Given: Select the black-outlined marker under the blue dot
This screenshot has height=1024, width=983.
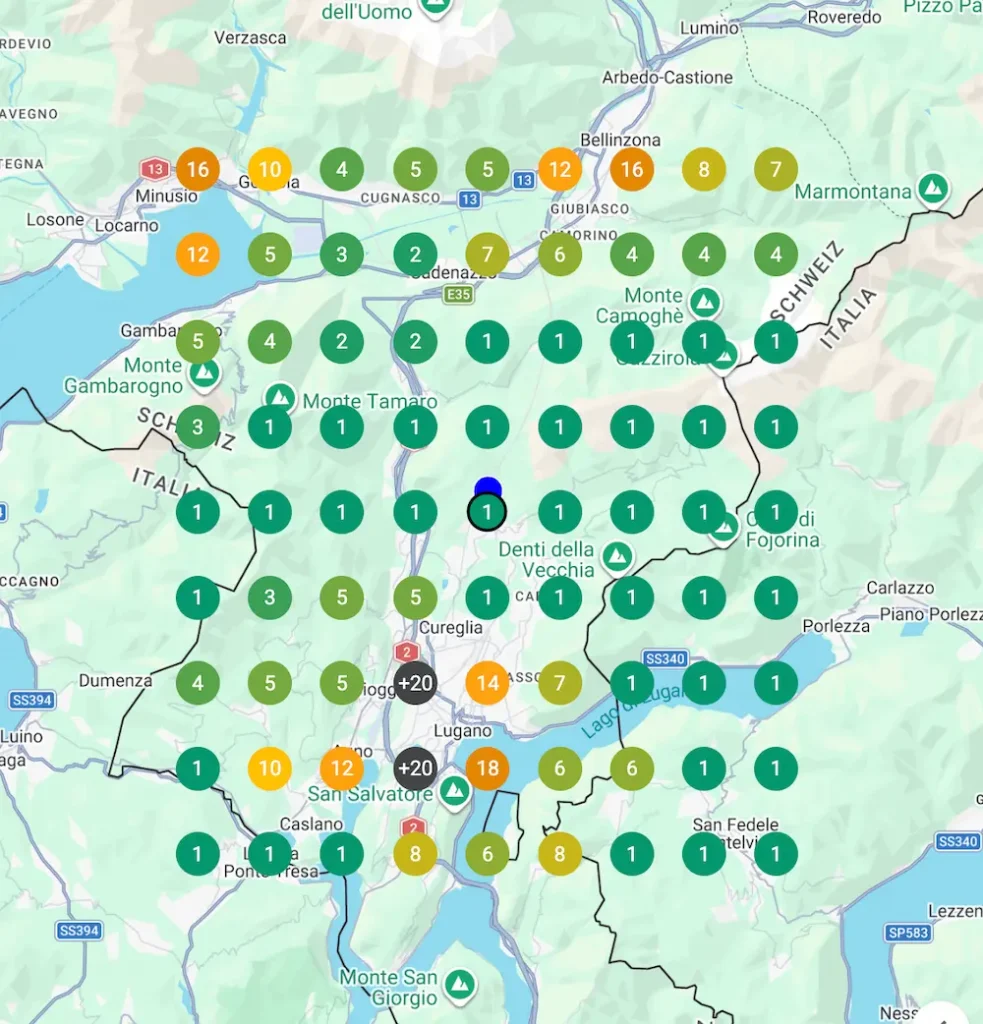Looking at the screenshot, I should [x=487, y=513].
